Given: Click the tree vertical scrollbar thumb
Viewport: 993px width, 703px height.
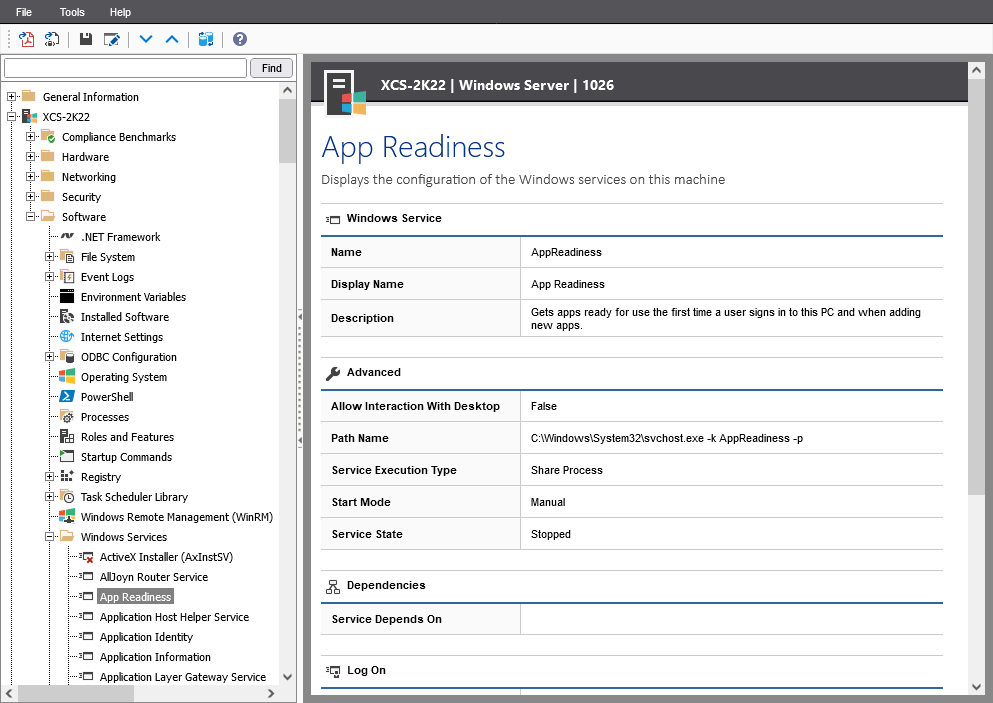Looking at the screenshot, I should click(x=287, y=131).
